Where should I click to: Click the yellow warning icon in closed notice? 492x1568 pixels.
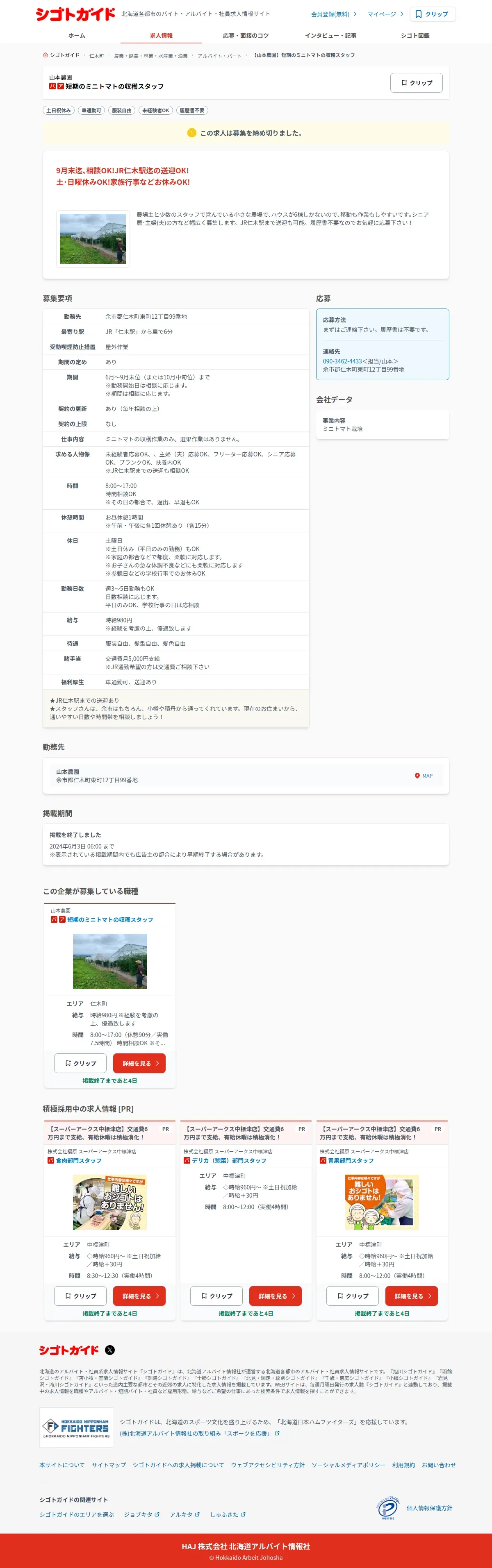192,133
